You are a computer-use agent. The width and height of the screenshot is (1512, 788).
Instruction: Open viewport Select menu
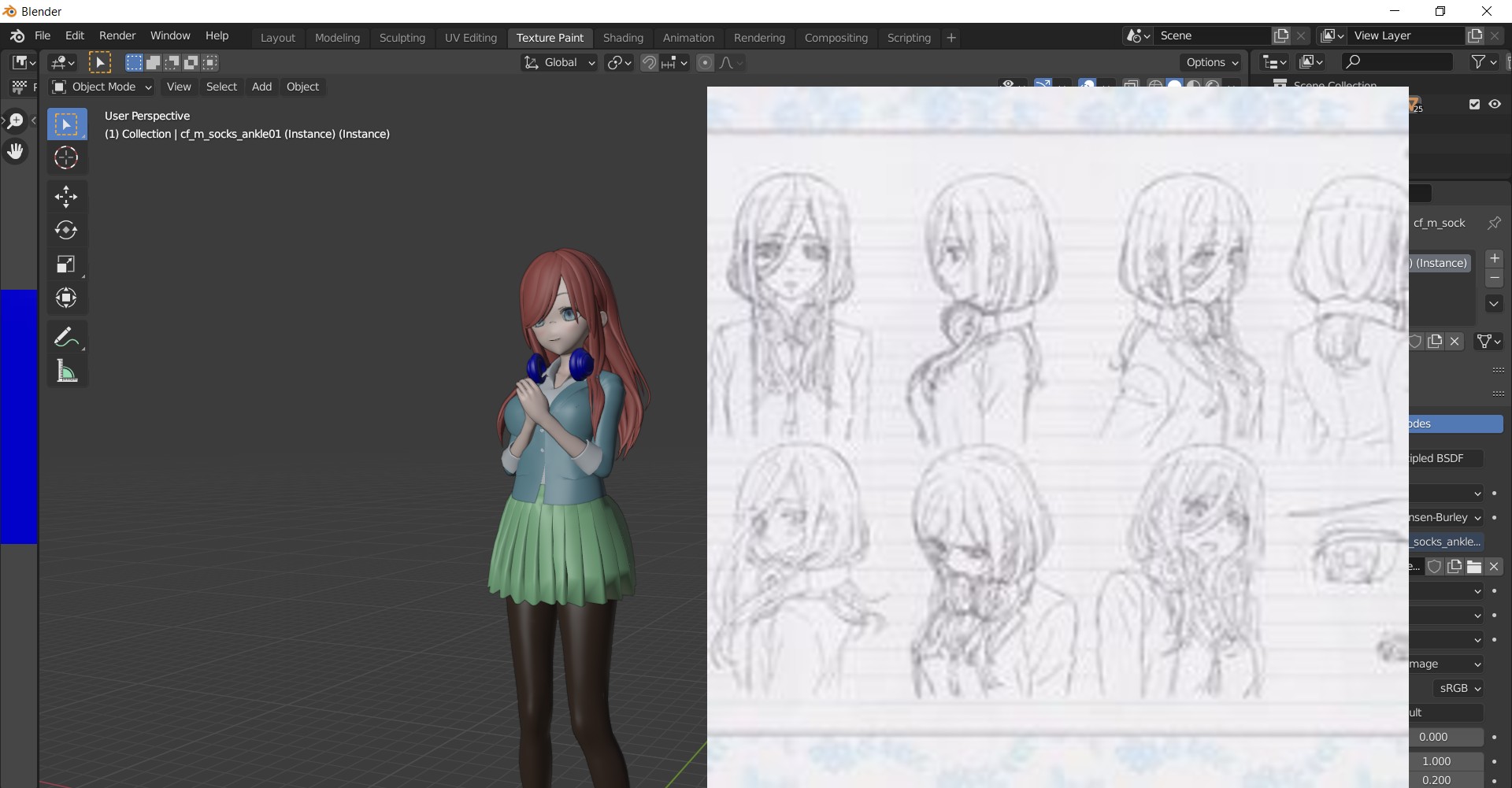click(x=221, y=87)
